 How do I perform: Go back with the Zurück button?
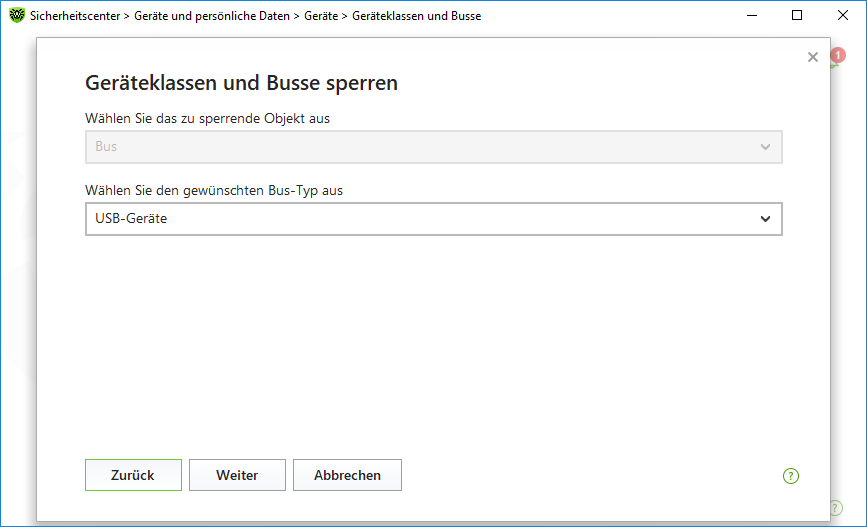(133, 475)
